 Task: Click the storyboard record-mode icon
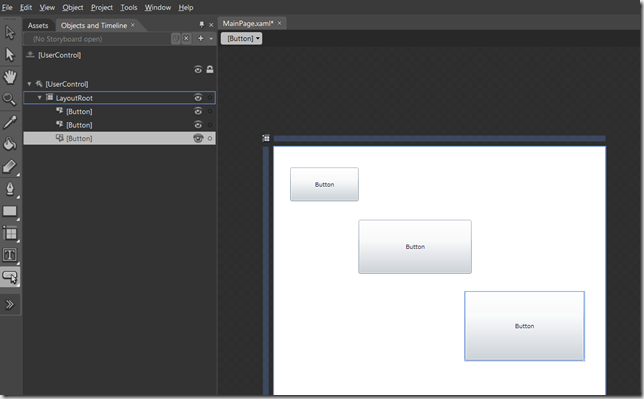coord(176,39)
